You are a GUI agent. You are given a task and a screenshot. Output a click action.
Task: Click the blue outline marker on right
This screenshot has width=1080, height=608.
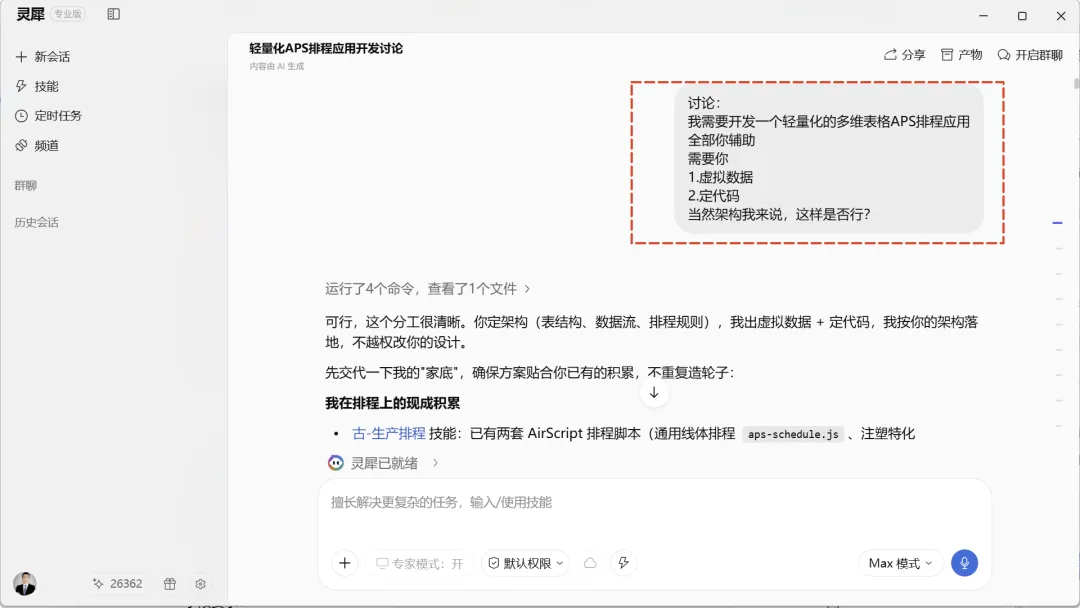(x=1057, y=223)
